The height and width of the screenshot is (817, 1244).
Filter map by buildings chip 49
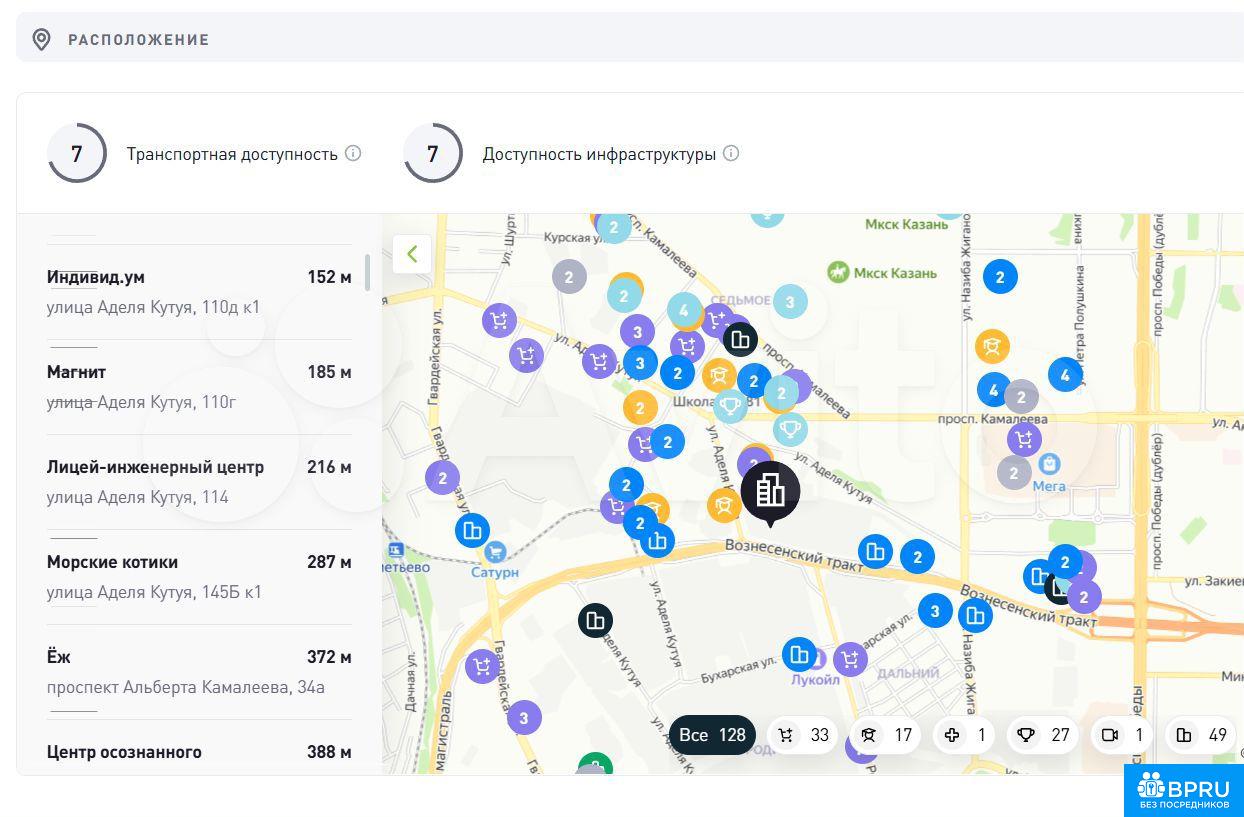click(1201, 735)
